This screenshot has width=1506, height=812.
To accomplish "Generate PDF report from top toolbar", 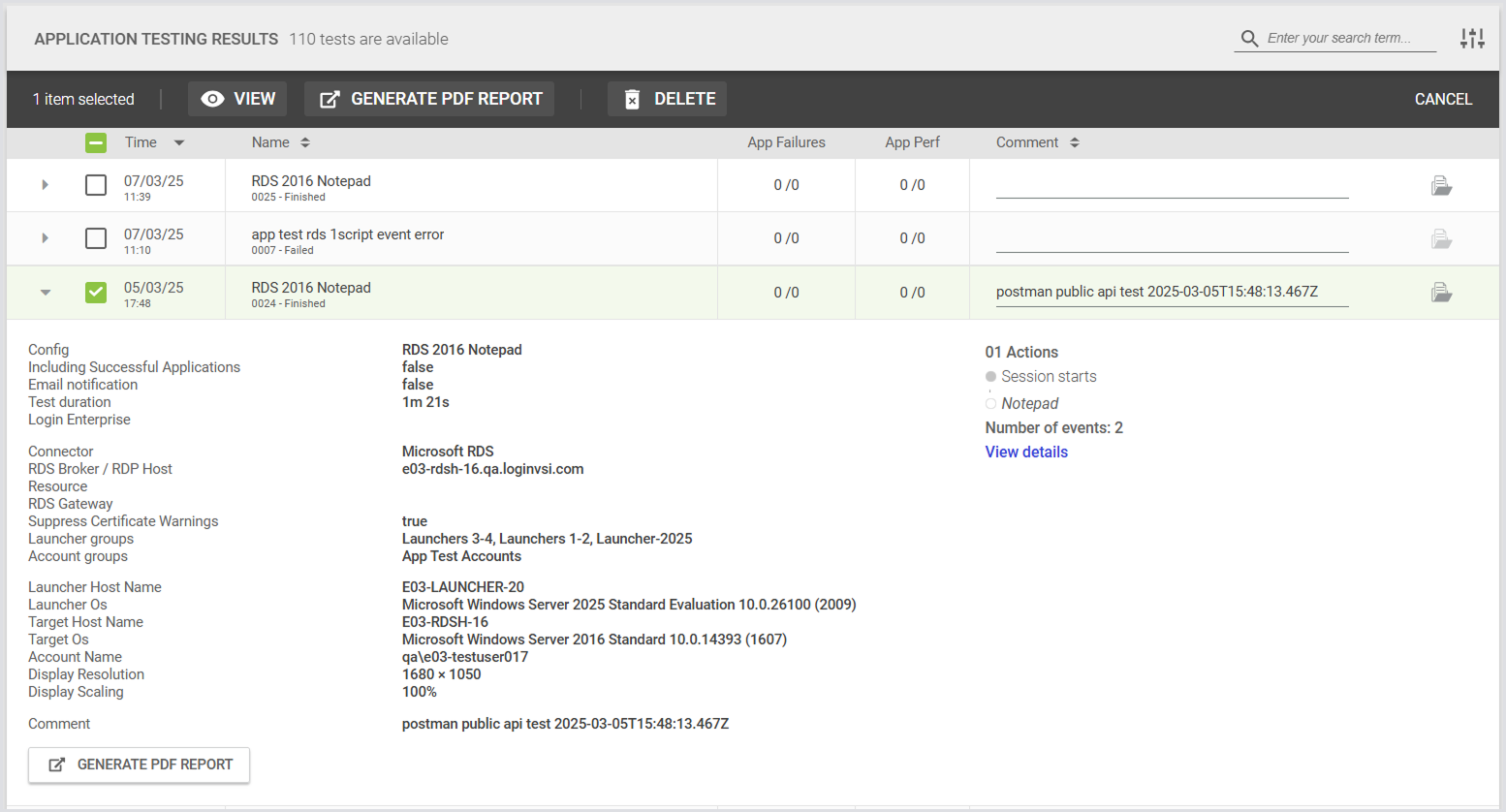I will [429, 99].
